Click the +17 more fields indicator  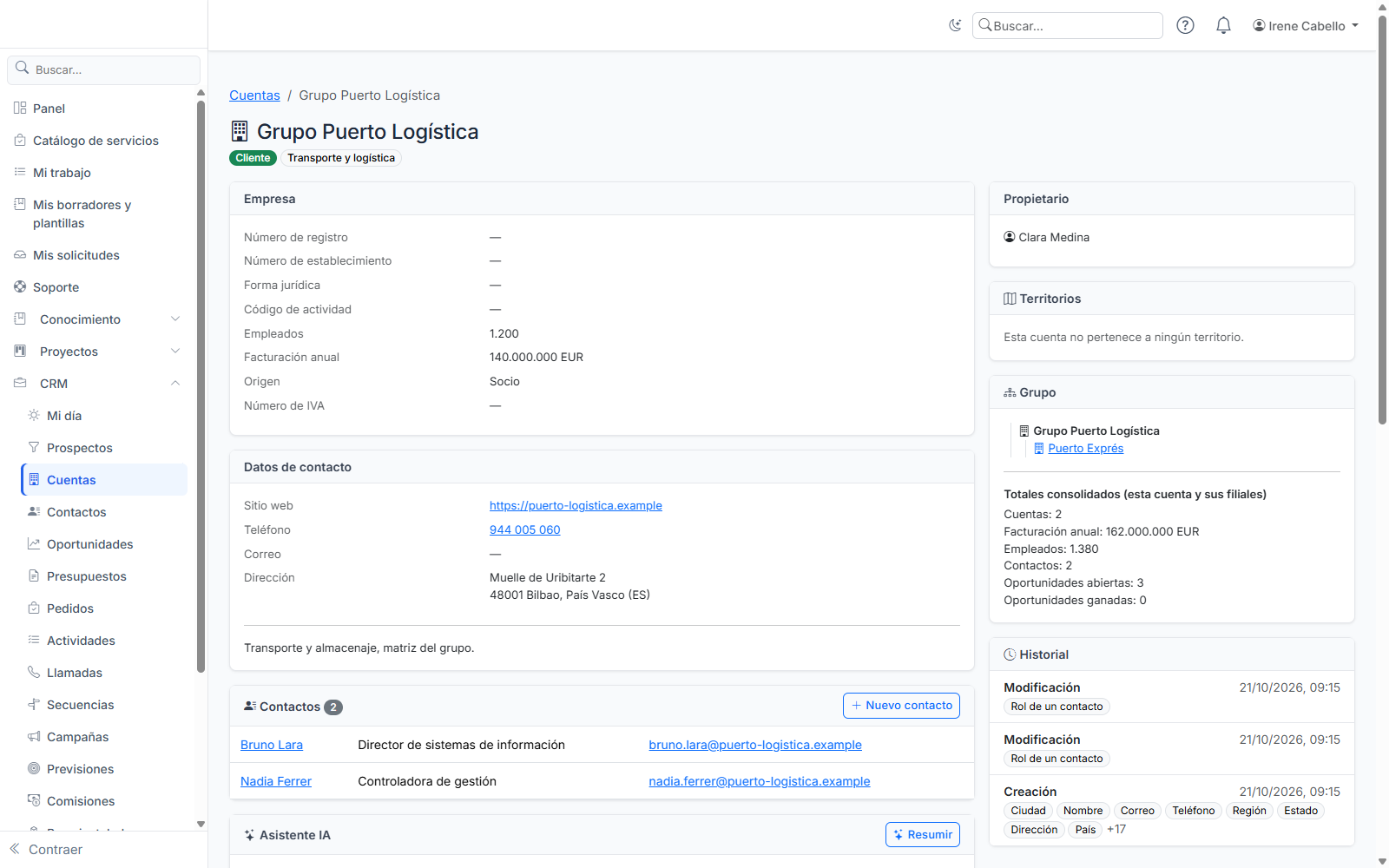[1116, 830]
